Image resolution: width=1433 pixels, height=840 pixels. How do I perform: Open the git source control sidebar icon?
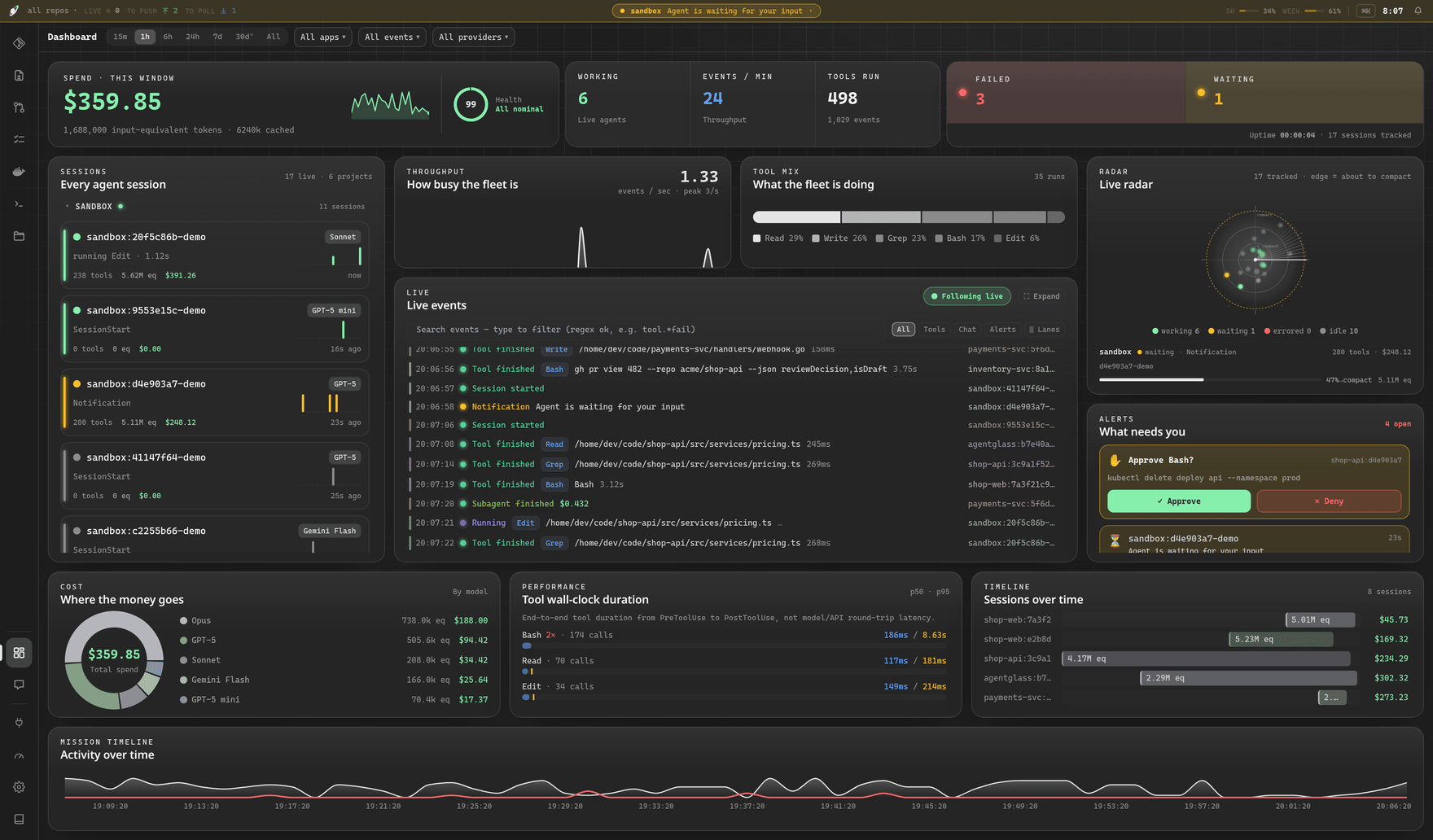point(19,43)
